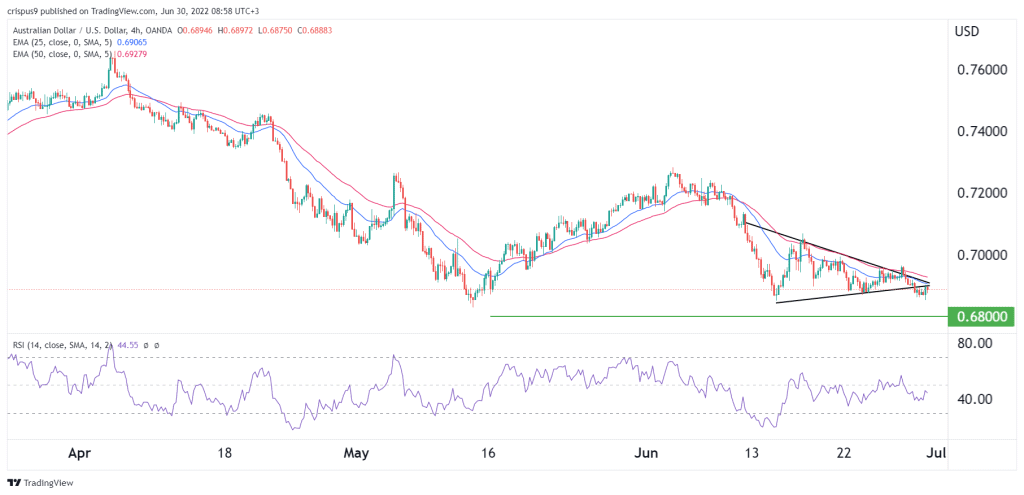1024x495 pixels.
Task: Click the green 0.68000 price label
Action: (x=983, y=317)
